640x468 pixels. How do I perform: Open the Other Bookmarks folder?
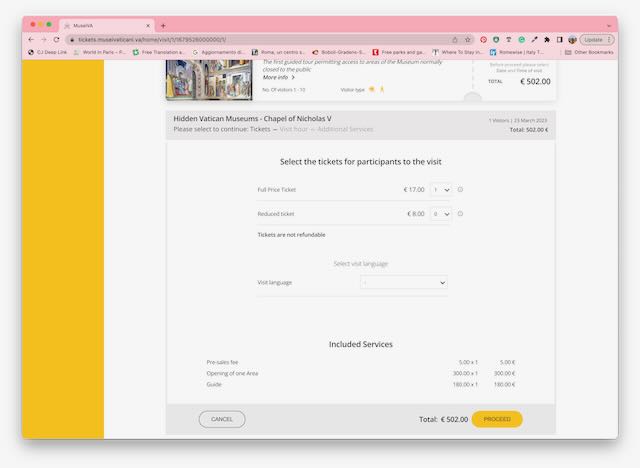pyautogui.click(x=589, y=52)
